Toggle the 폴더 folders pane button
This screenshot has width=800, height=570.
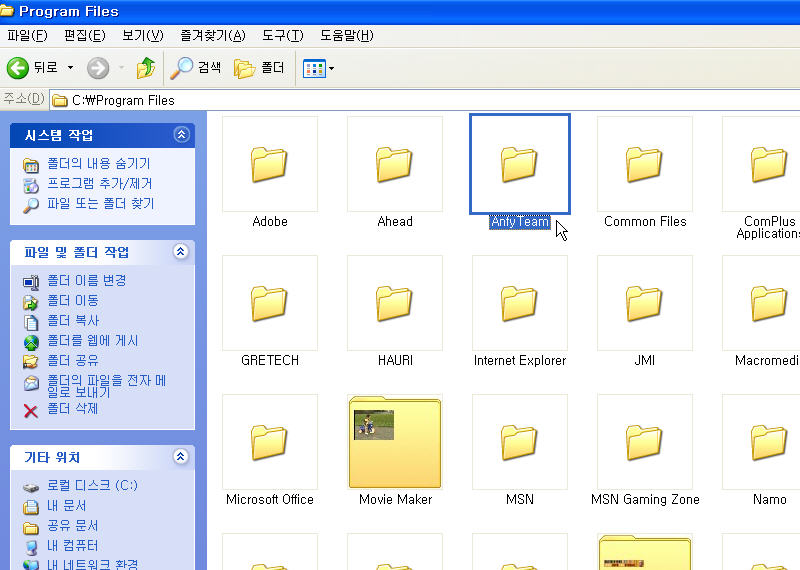coord(259,68)
